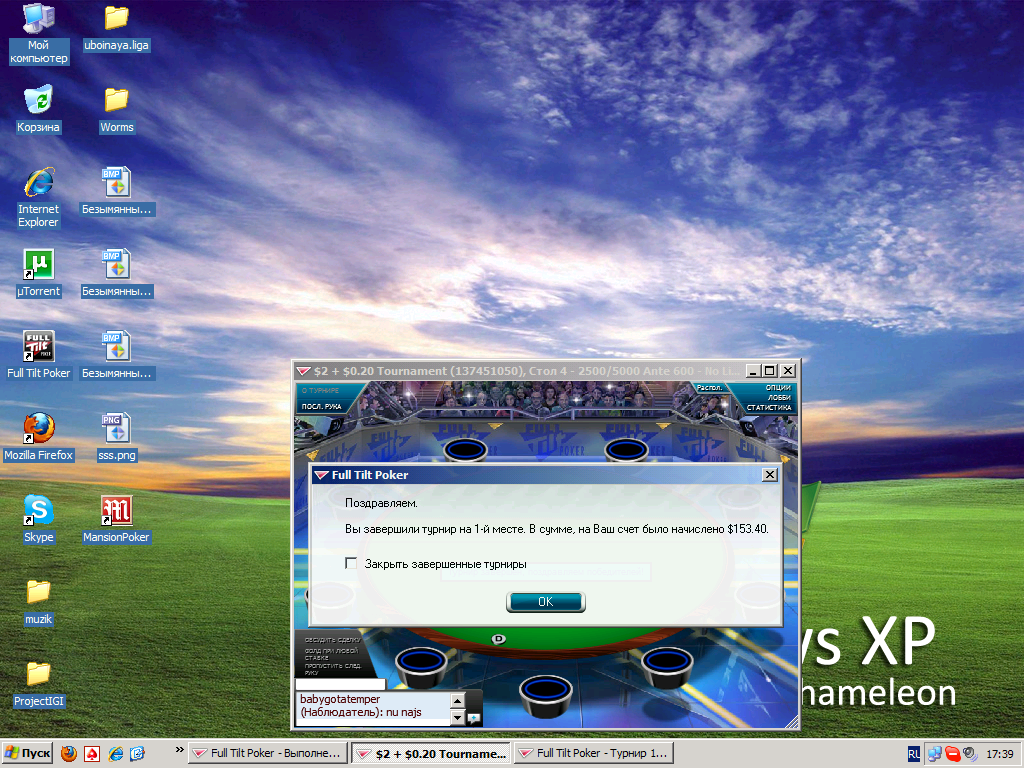Click the red tray icon
This screenshot has height=768, width=1024.
click(x=953, y=754)
